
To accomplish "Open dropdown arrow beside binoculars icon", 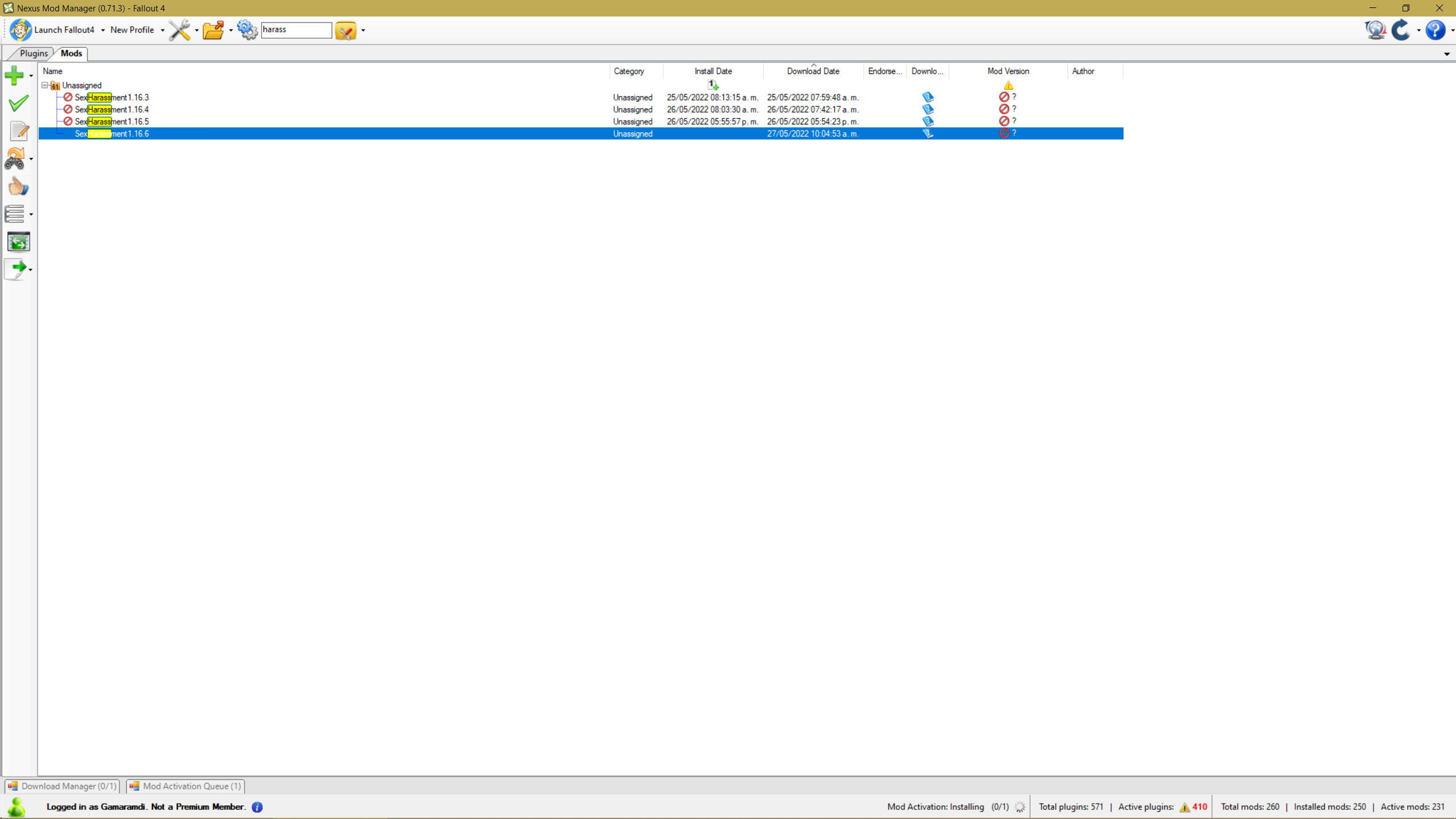I will click(x=31, y=159).
